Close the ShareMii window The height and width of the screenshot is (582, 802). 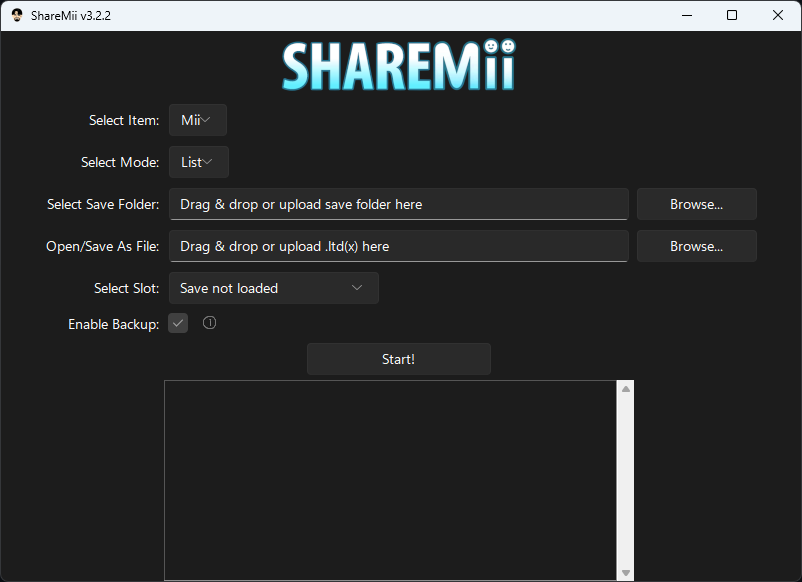pyautogui.click(x=777, y=15)
